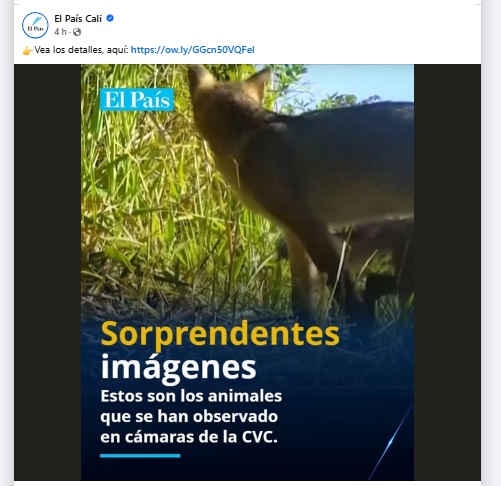Click the fox's ear in the video
The height and width of the screenshot is (486, 501).
tap(258, 83)
